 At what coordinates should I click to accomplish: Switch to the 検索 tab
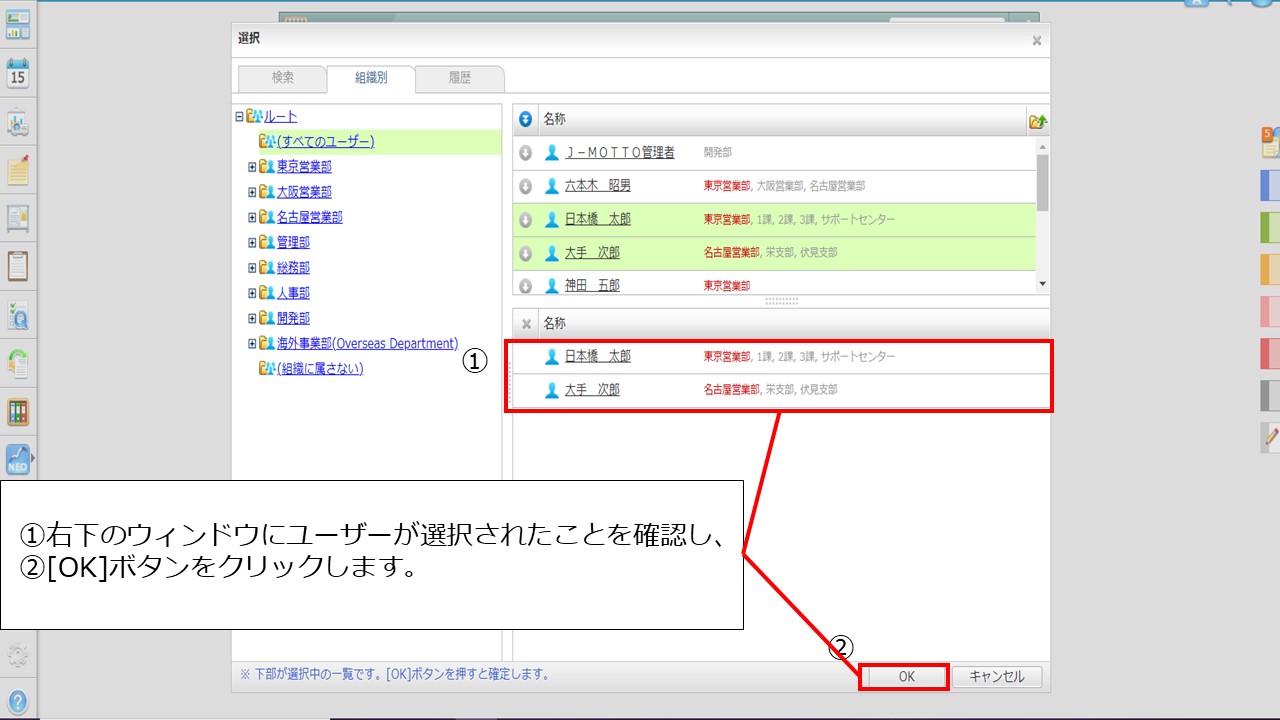283,78
